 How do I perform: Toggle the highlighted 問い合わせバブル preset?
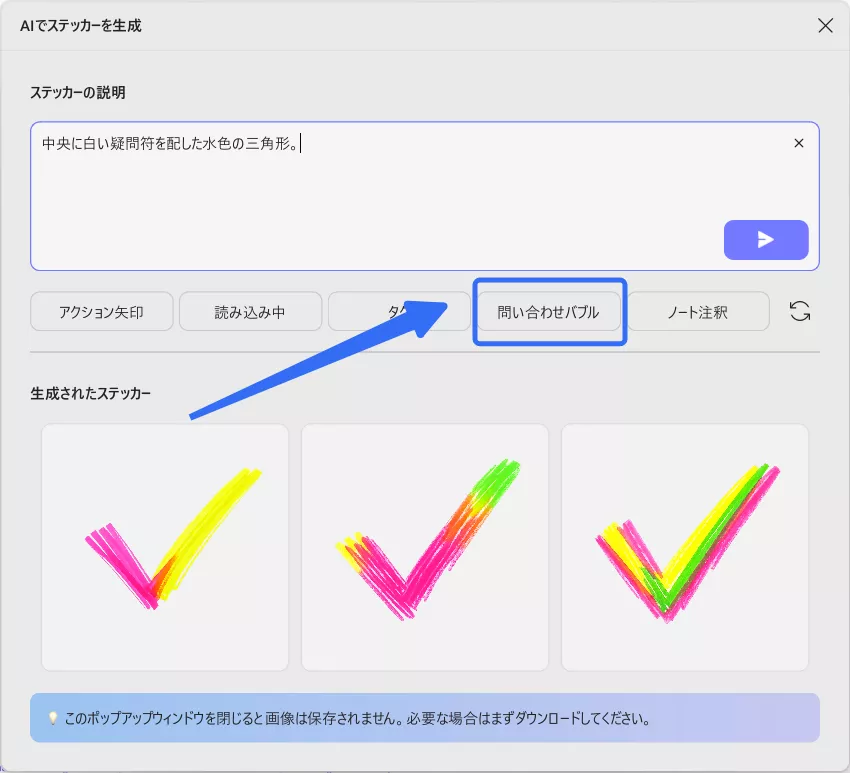(548, 311)
